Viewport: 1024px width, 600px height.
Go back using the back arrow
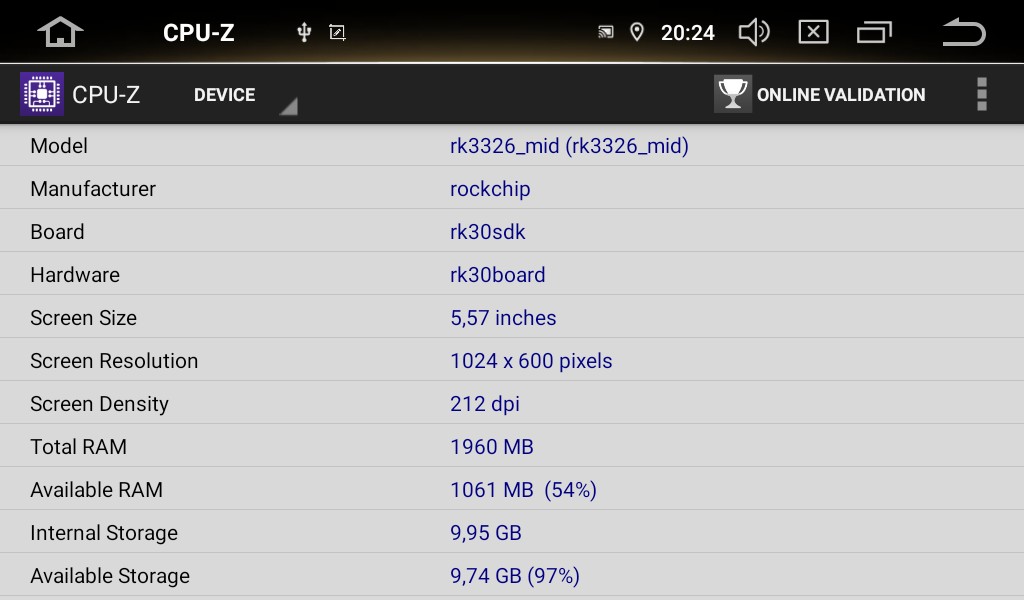pyautogui.click(x=964, y=32)
